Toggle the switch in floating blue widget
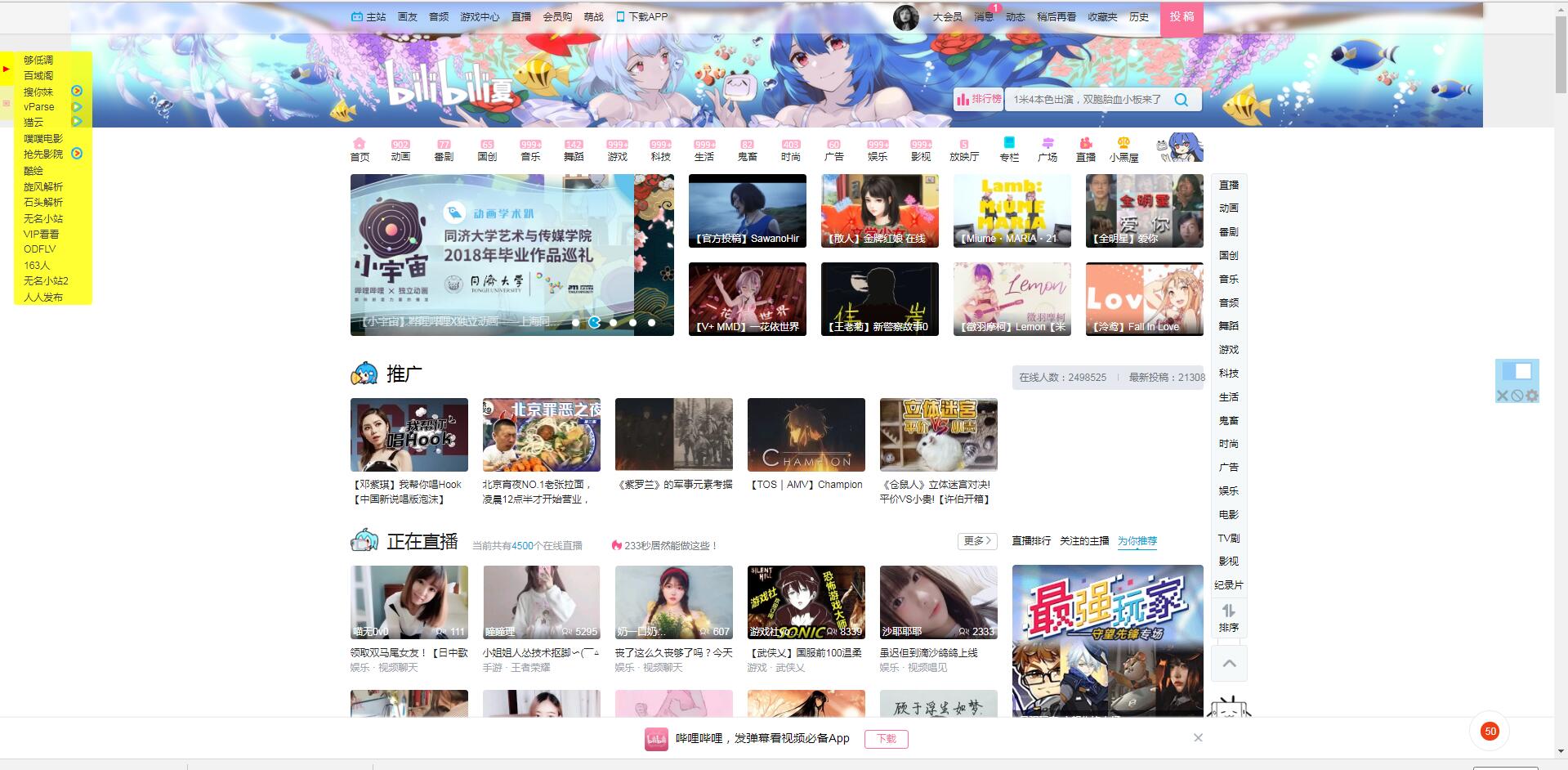The width and height of the screenshot is (1568, 770). coord(1517,372)
